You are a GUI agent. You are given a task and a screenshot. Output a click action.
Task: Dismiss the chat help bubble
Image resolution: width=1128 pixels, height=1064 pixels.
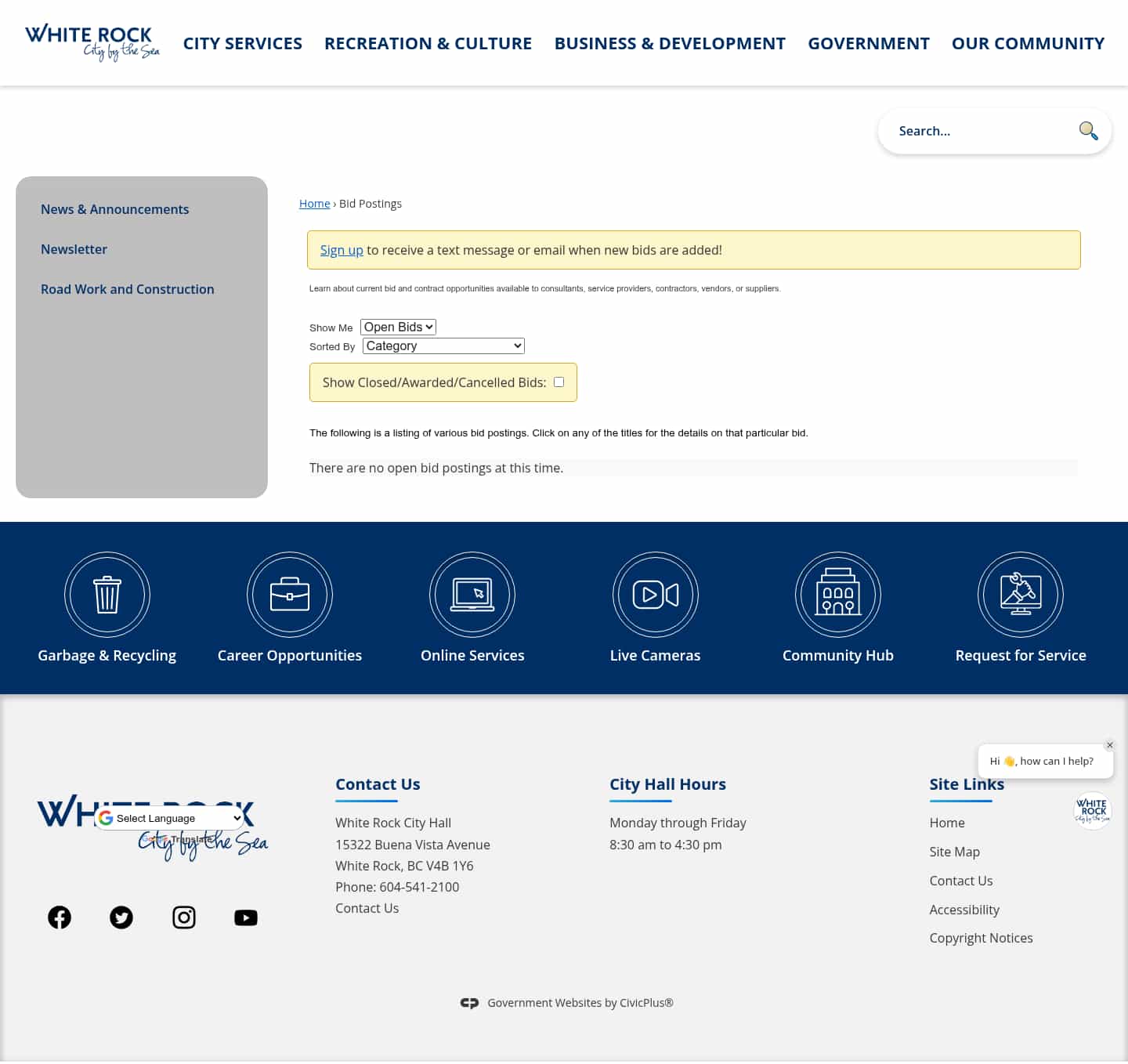[x=1110, y=745]
